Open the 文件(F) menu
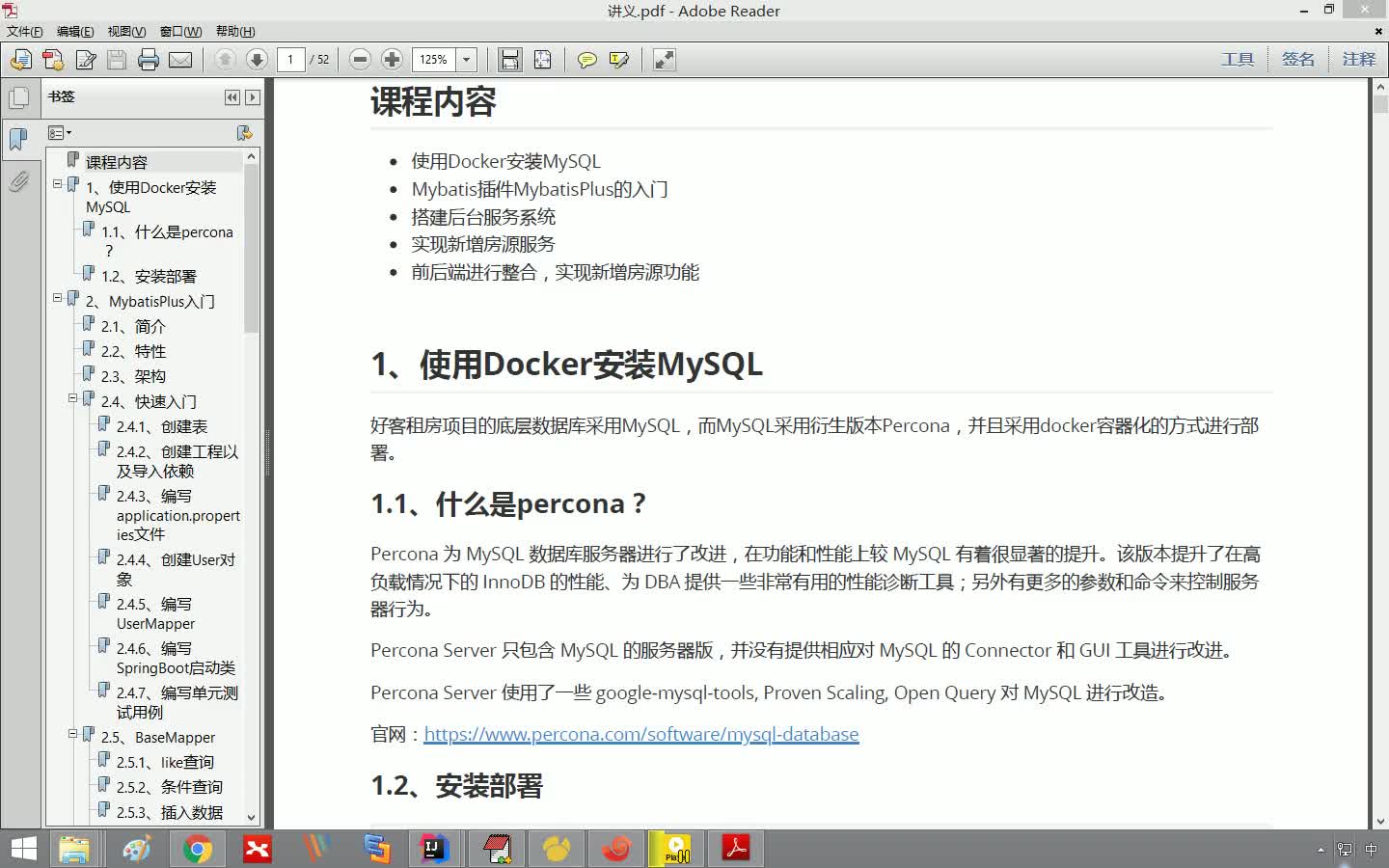 [25, 31]
